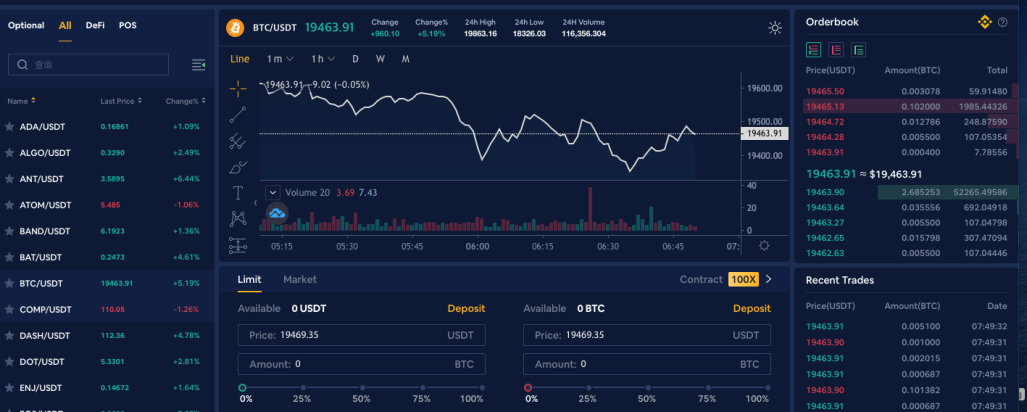Click Deposit for BTC

coord(752,309)
